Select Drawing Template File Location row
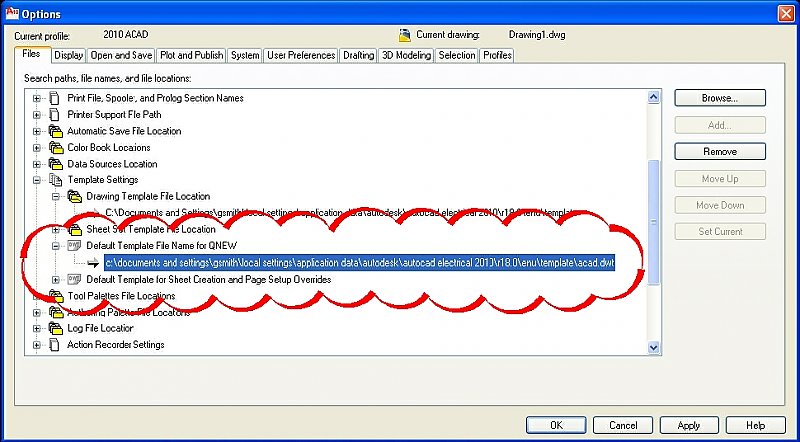This screenshot has height=442, width=800. click(148, 196)
